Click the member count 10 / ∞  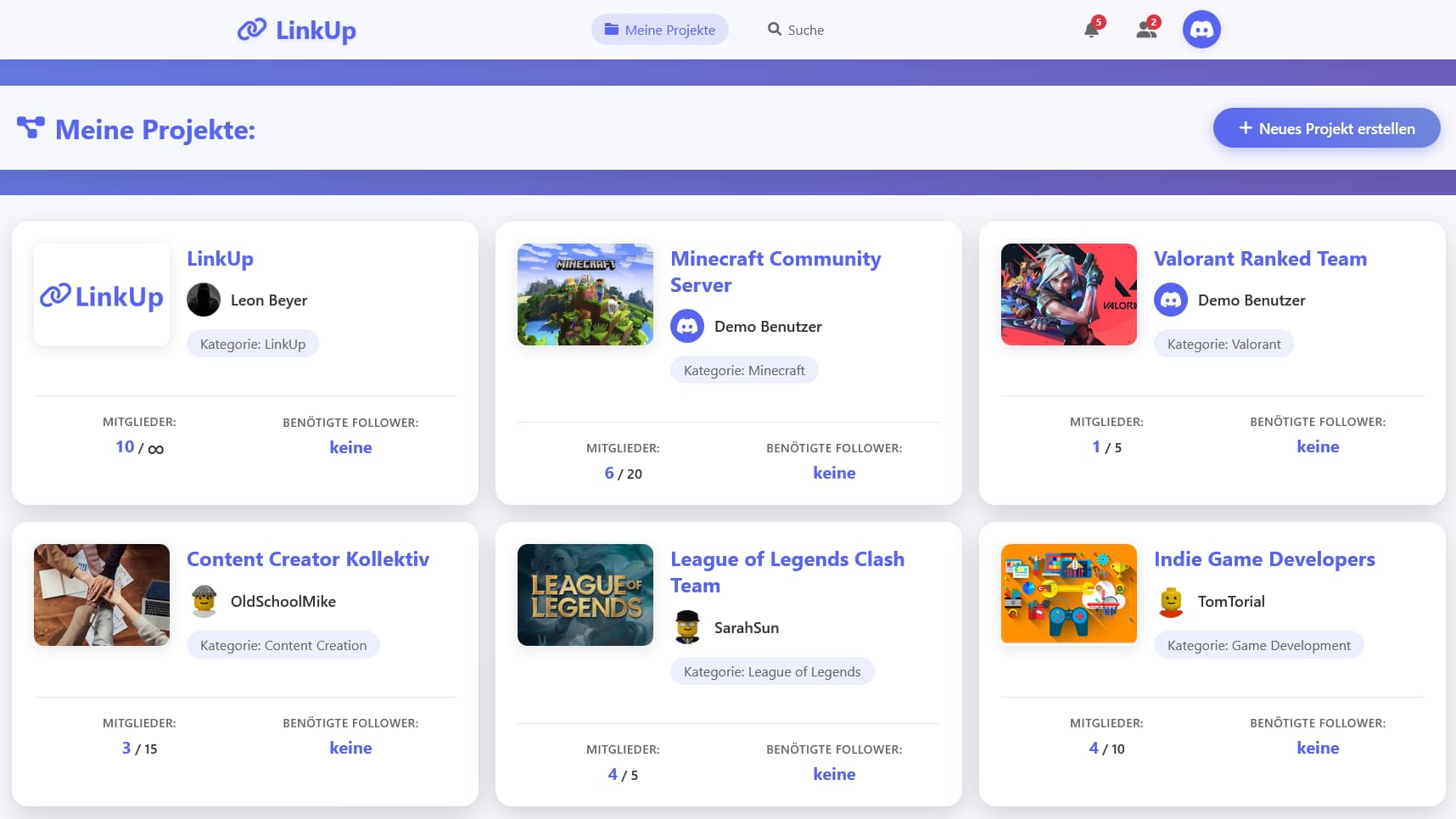(x=139, y=447)
